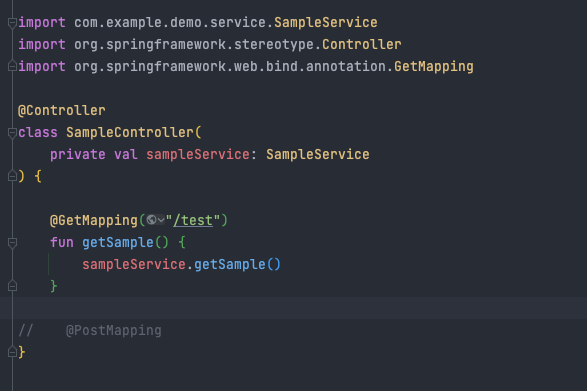The height and width of the screenshot is (391, 587).
Task: Click the sampleService constructor parameter
Action: tap(198, 154)
